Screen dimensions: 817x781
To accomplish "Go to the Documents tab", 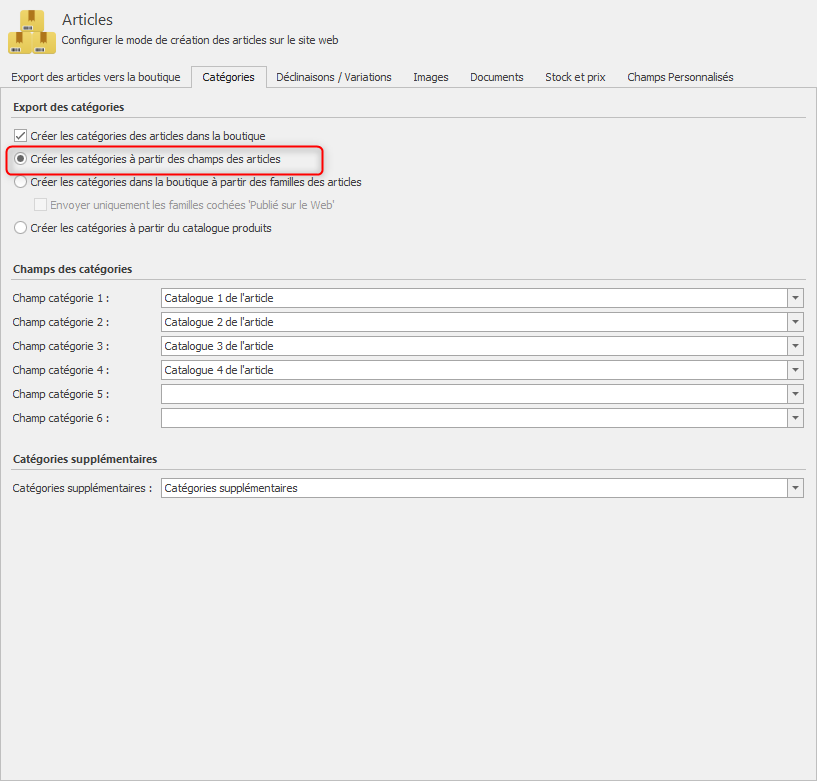I will coord(497,77).
